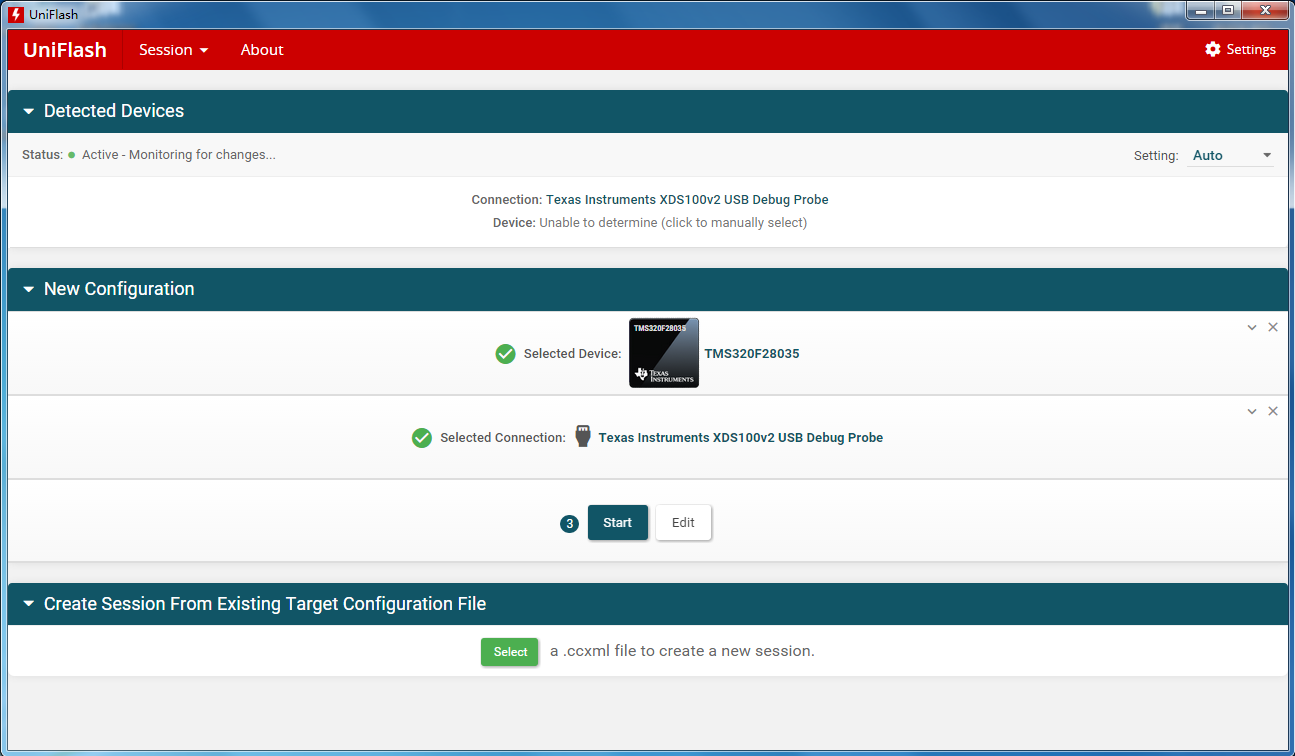1295x756 pixels.
Task: Expand the Selected Device row chevron
Action: (1252, 327)
